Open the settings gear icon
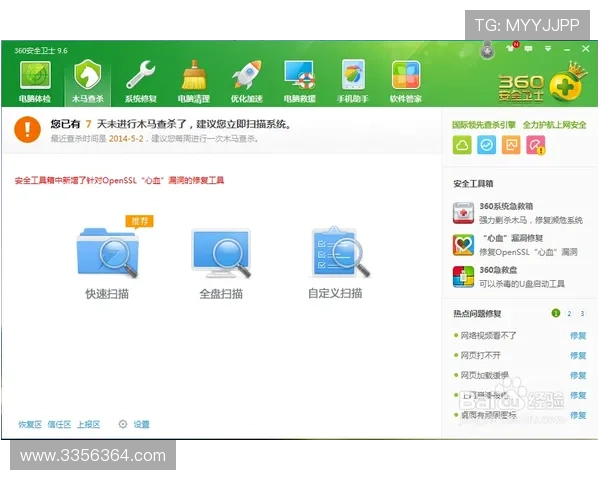This screenshot has height=480, width=600. click(122, 424)
